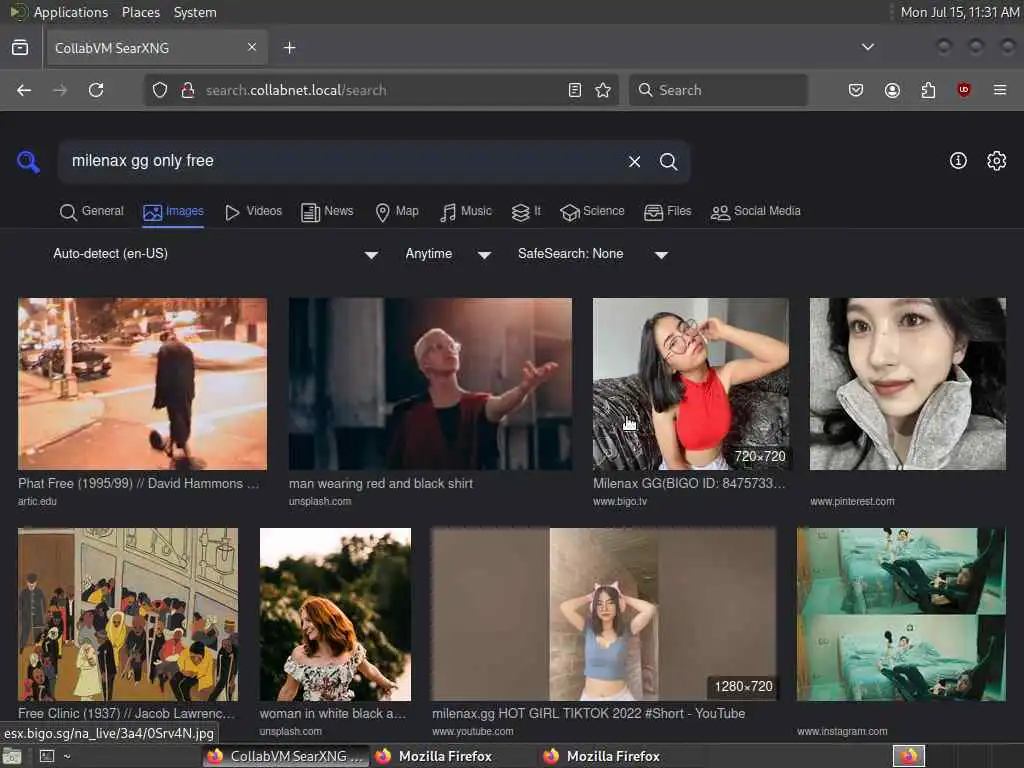Image resolution: width=1024 pixels, height=768 pixels.
Task: Close the CollabVM SearXNG tab
Action: tap(252, 47)
